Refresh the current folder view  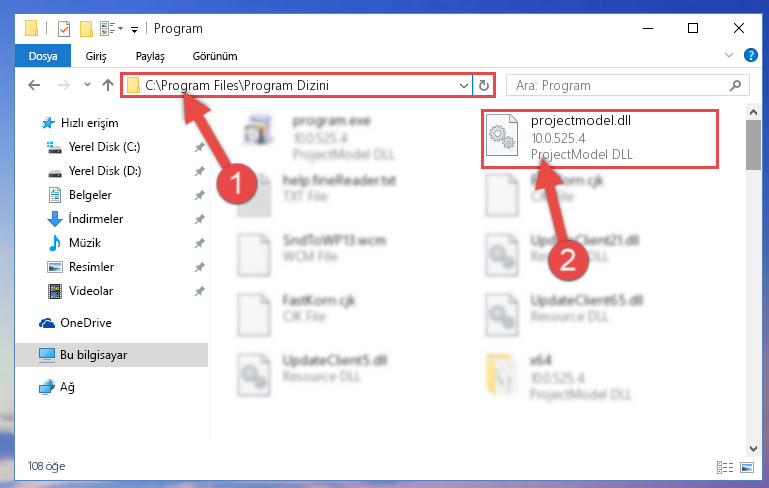point(484,85)
